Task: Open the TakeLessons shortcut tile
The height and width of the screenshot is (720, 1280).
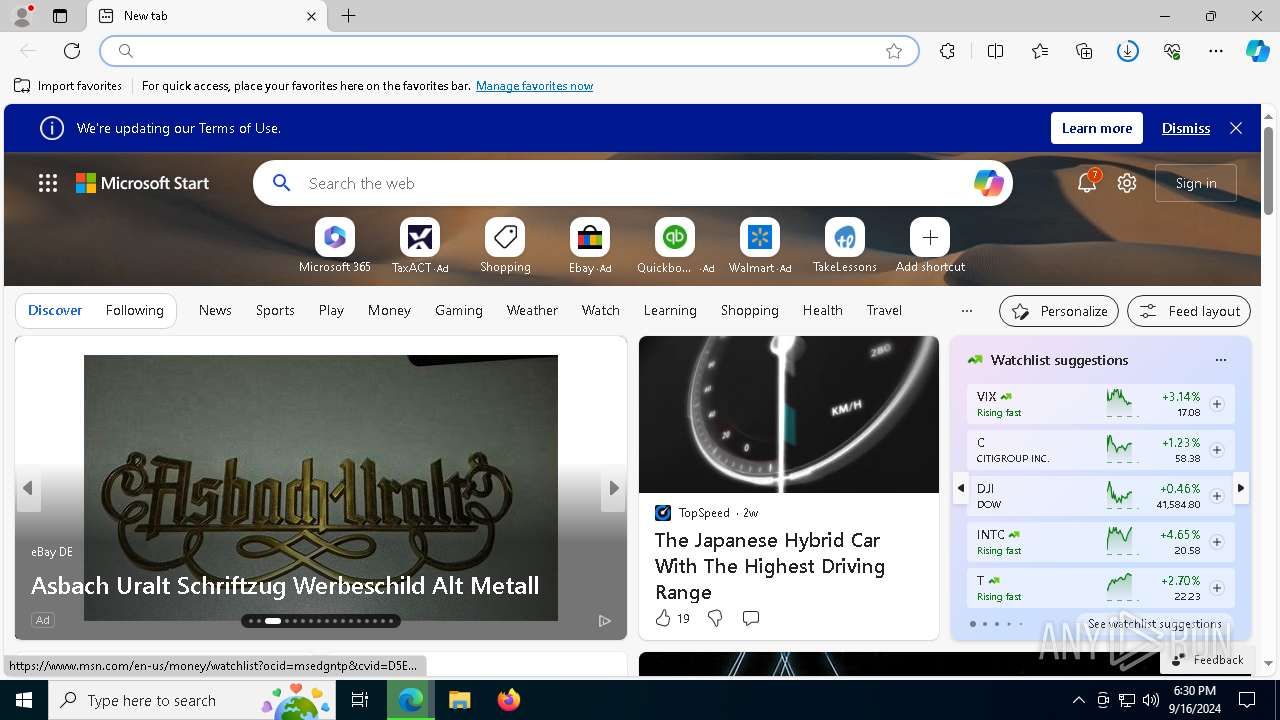Action: coord(845,246)
